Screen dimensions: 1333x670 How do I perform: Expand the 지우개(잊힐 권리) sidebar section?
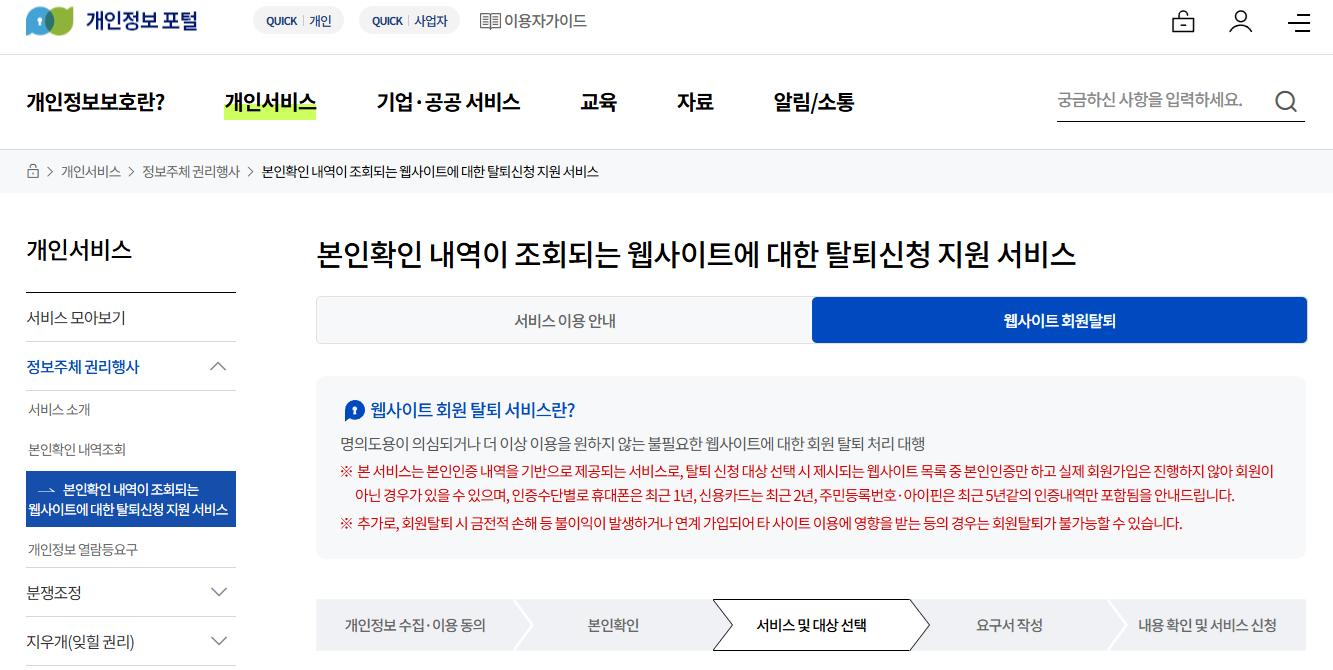[218, 641]
